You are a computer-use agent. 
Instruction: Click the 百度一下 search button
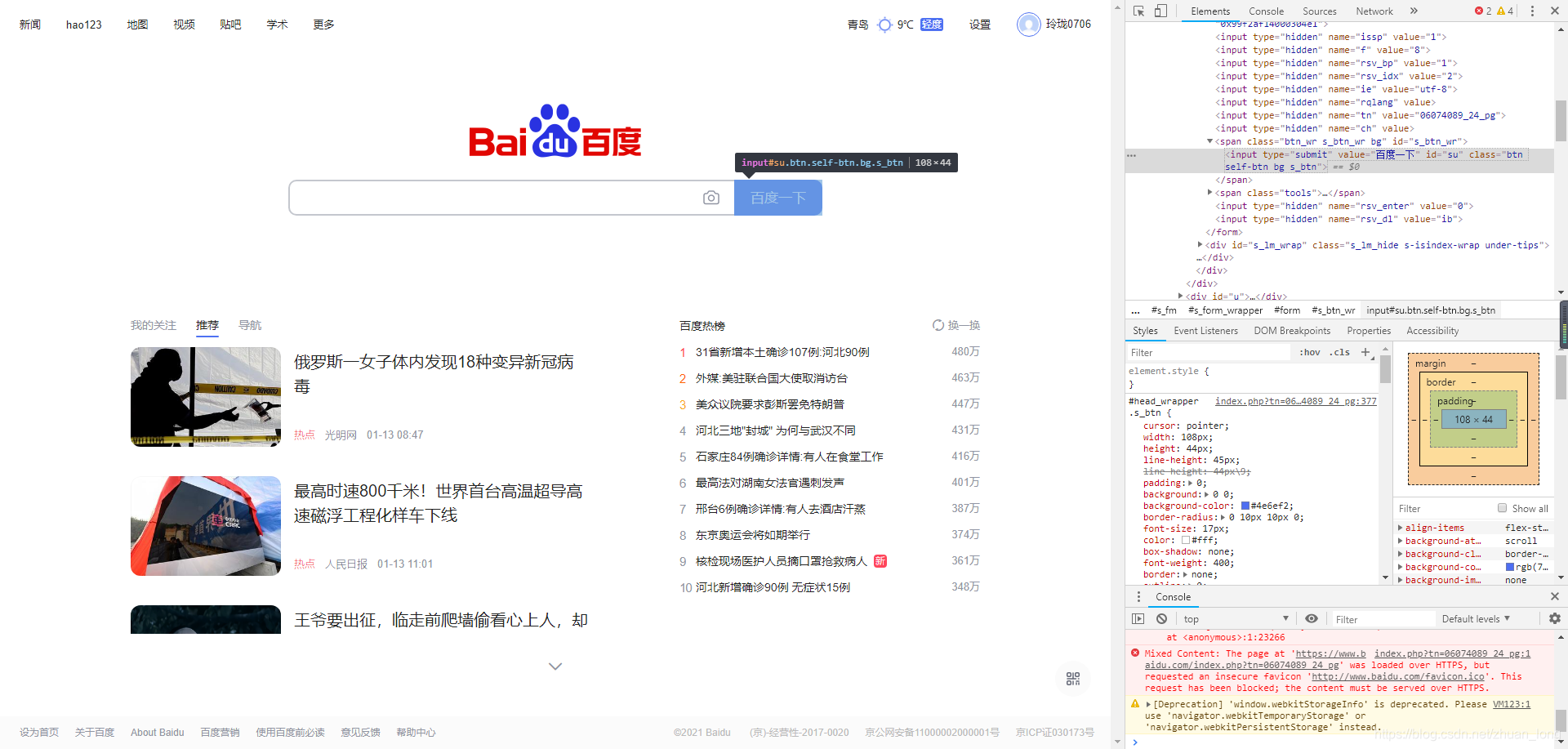777,197
